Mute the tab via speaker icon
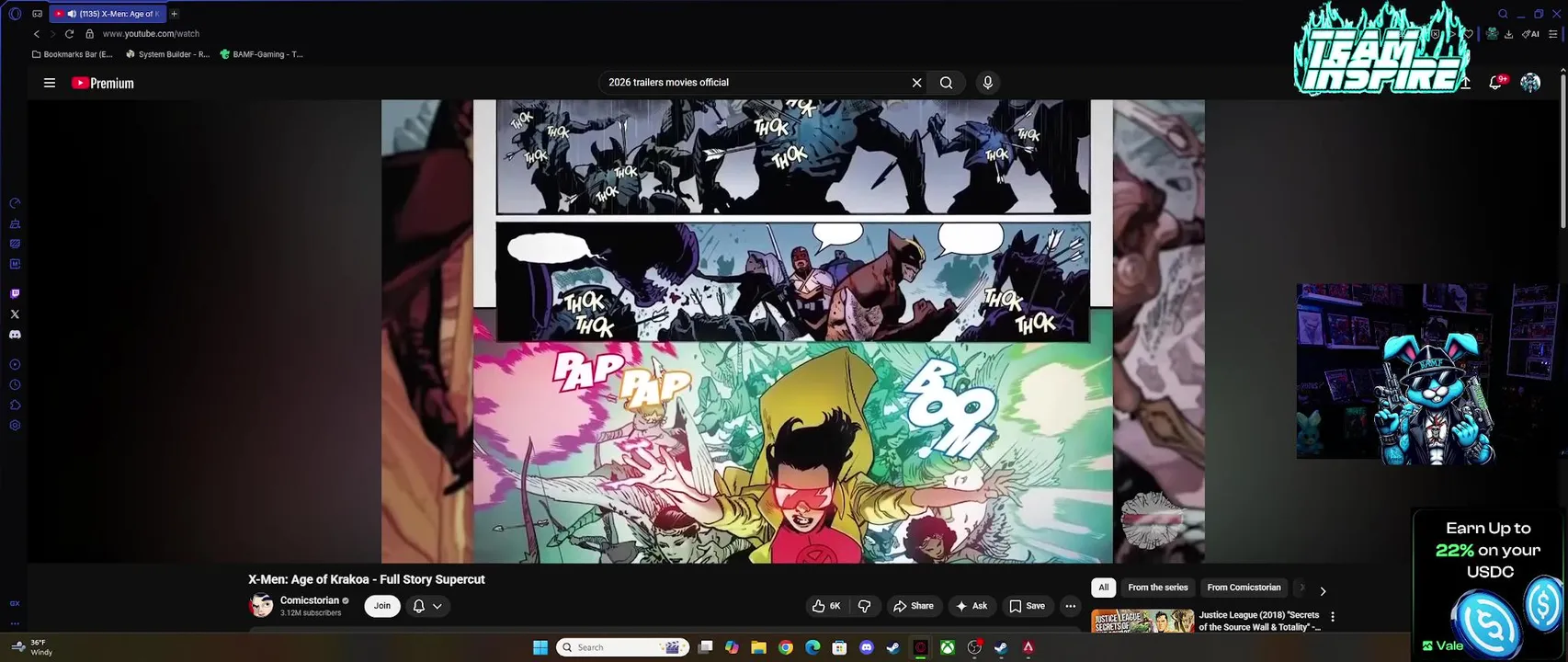 pyautogui.click(x=72, y=14)
